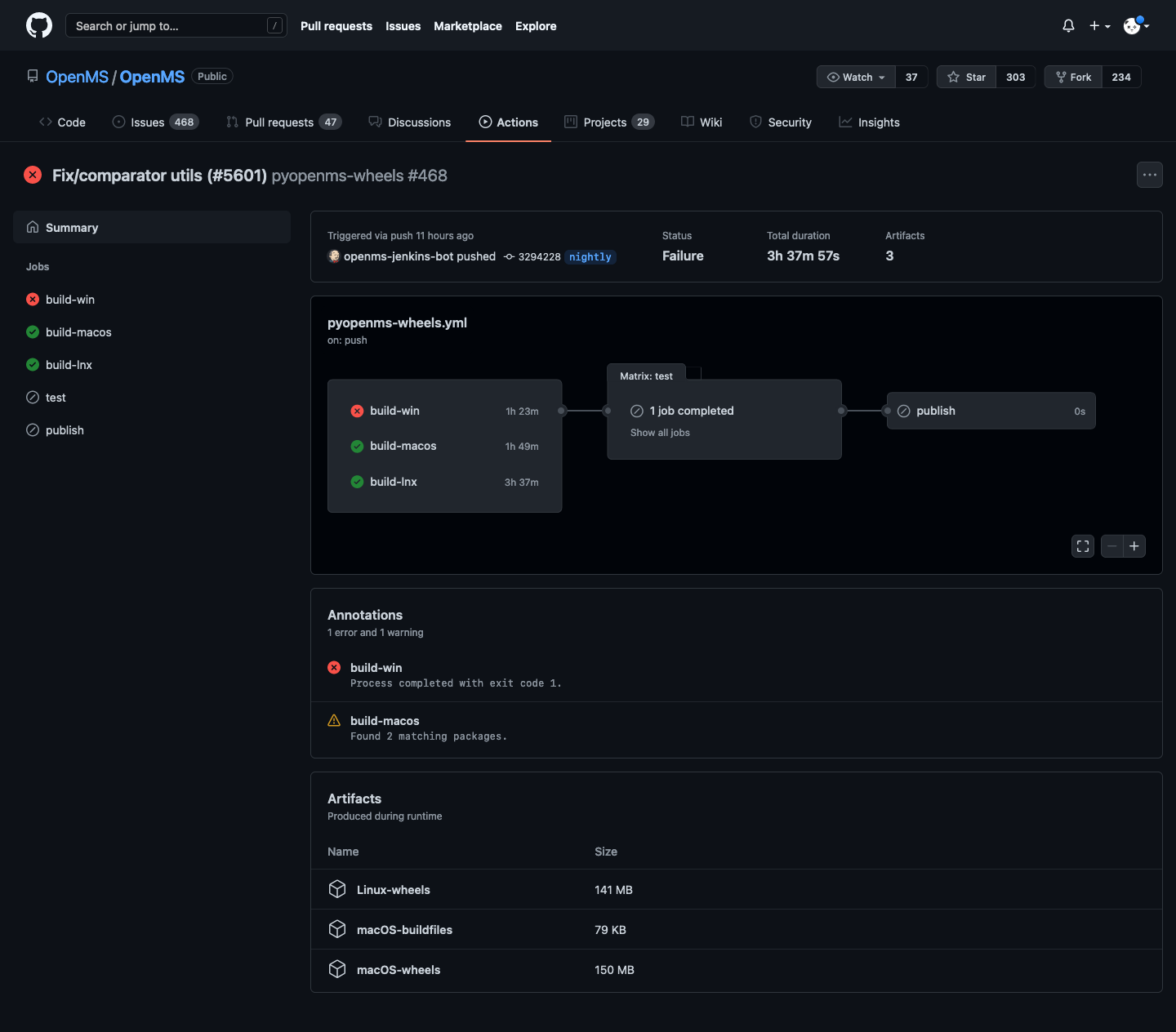Click the macOS-buildfiles package icon
The image size is (1176, 1032).
(337, 929)
